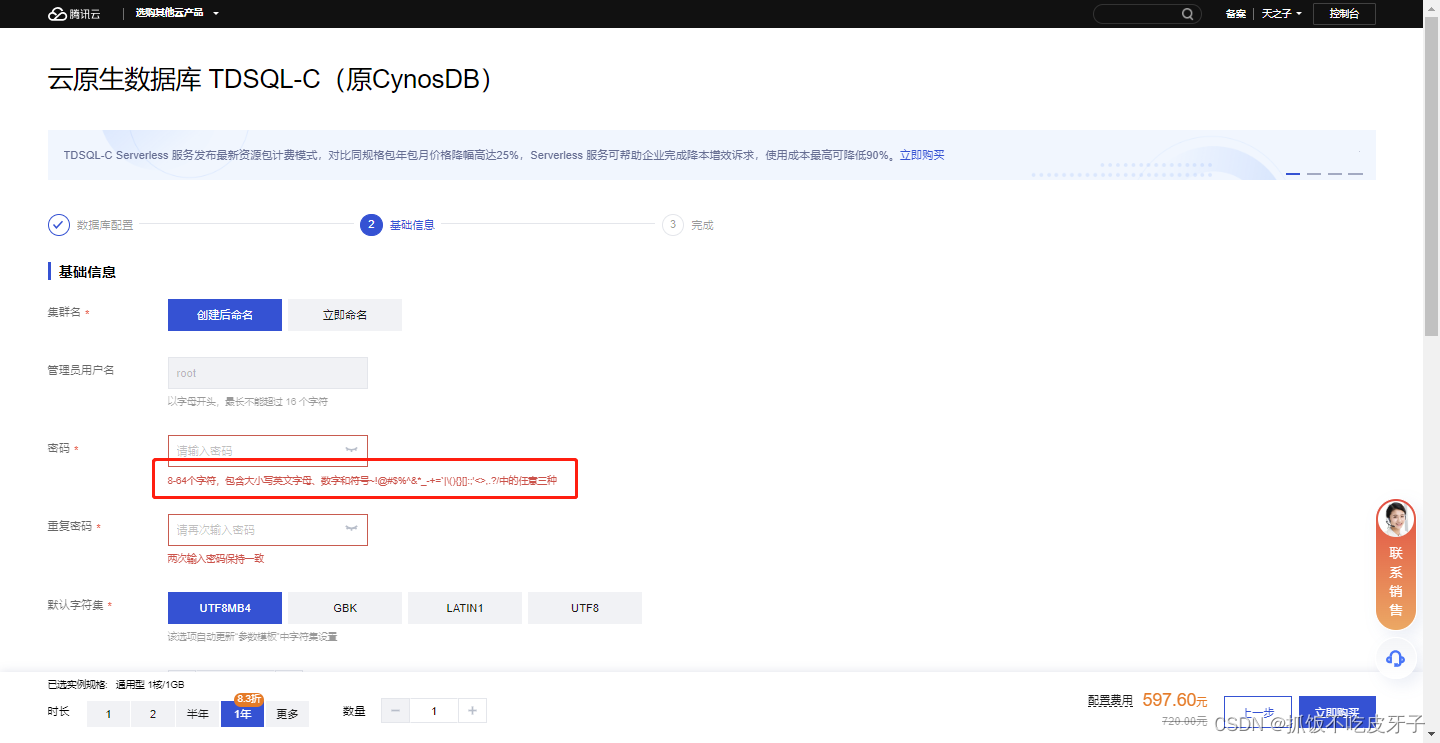
Task: Focus the top search box
Action: pos(1146,14)
